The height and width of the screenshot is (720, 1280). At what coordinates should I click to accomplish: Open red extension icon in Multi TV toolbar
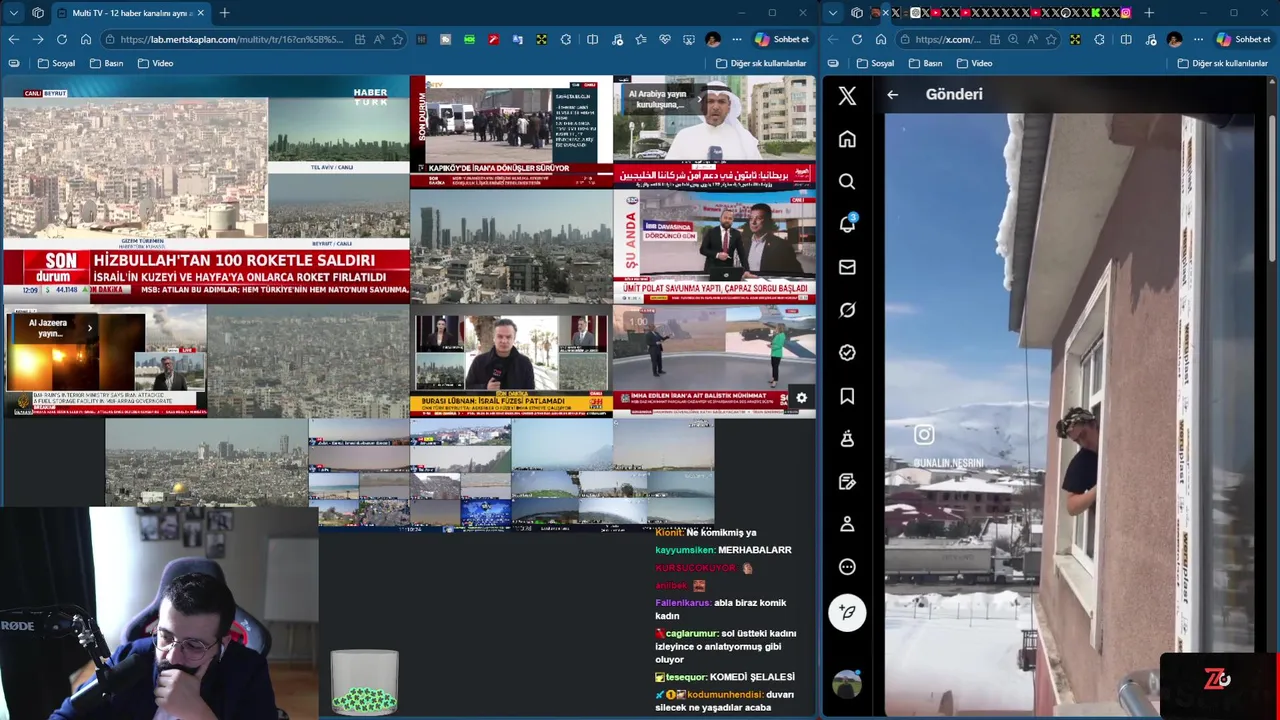(494, 40)
